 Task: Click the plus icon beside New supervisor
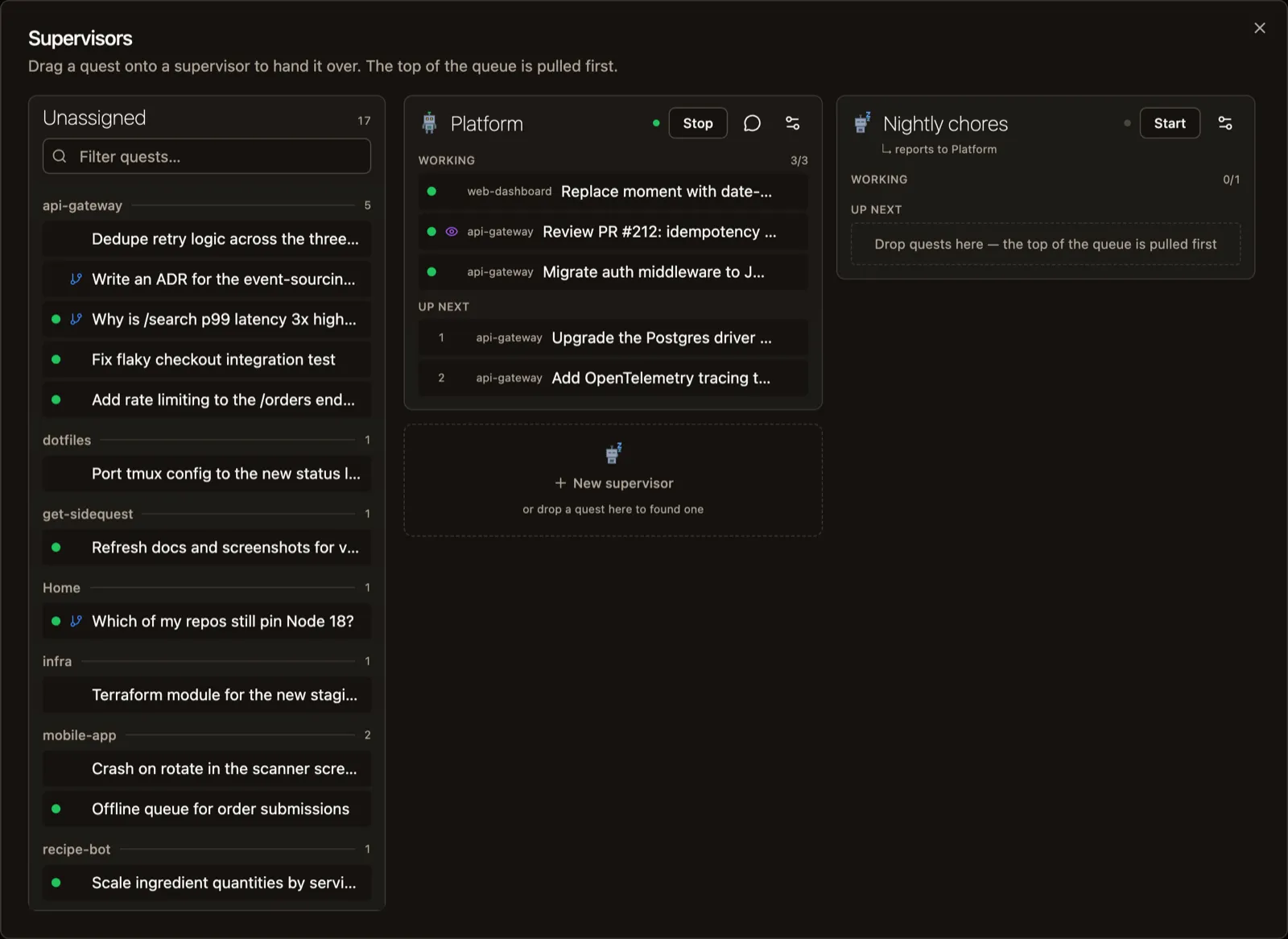(560, 483)
